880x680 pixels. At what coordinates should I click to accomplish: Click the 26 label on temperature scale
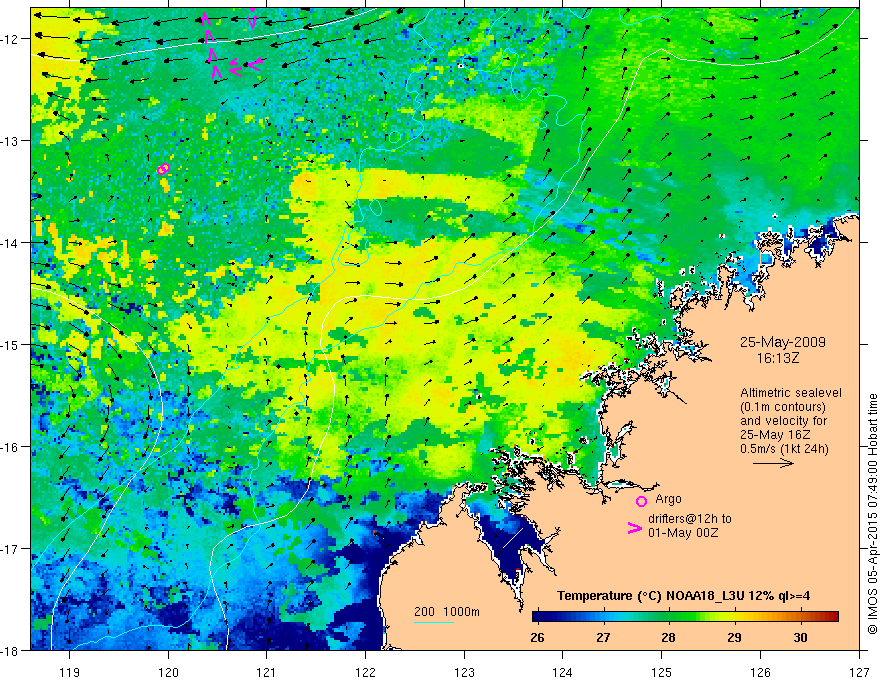537,637
